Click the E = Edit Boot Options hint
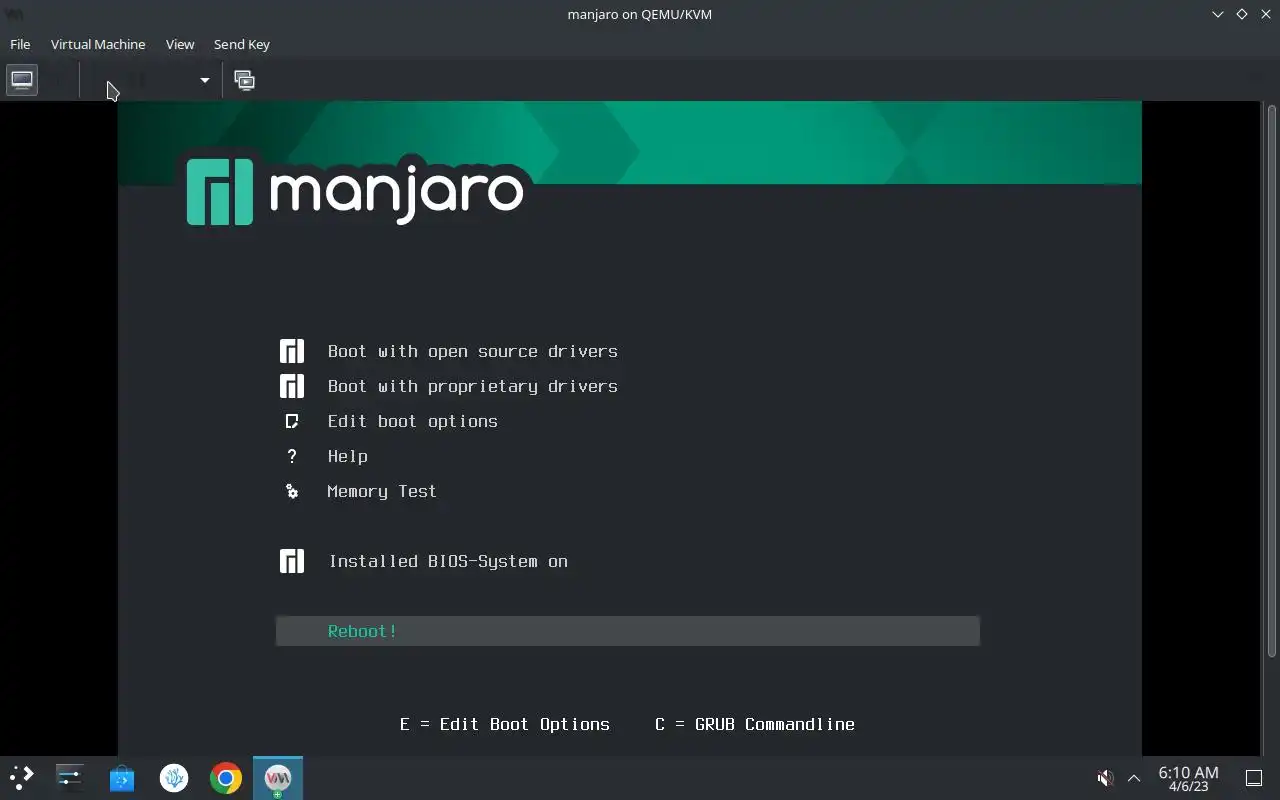This screenshot has height=800, width=1280. pos(505,724)
